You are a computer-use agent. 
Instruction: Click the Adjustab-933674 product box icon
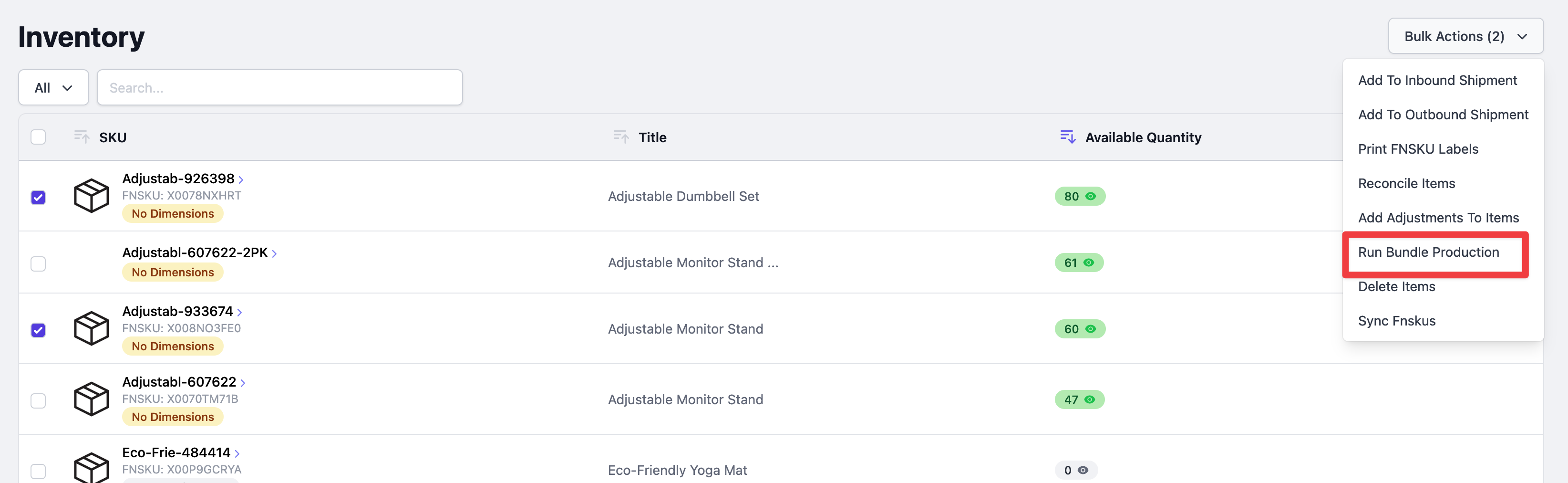click(91, 328)
